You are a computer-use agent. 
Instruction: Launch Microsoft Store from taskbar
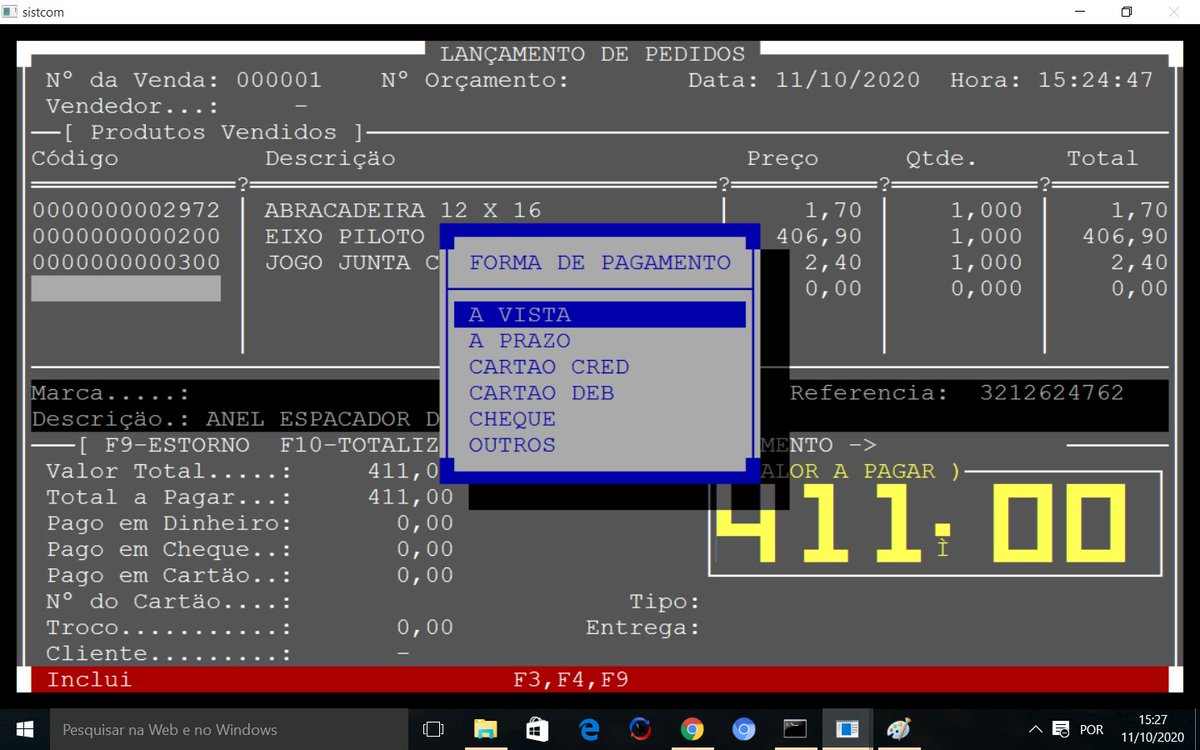[537, 729]
